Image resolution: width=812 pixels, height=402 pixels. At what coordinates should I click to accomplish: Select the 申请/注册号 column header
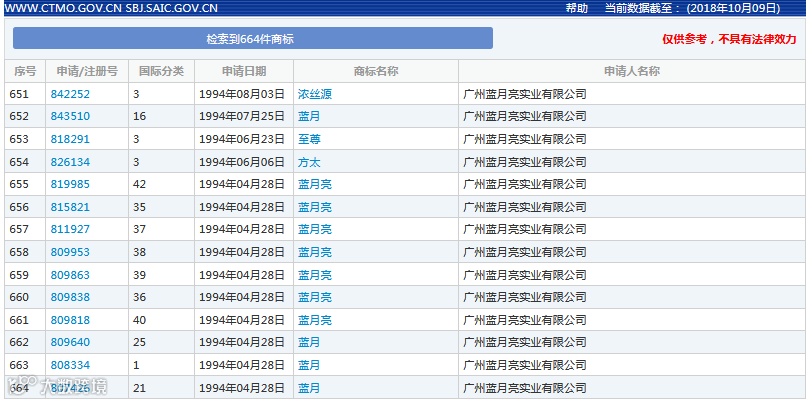(x=87, y=71)
